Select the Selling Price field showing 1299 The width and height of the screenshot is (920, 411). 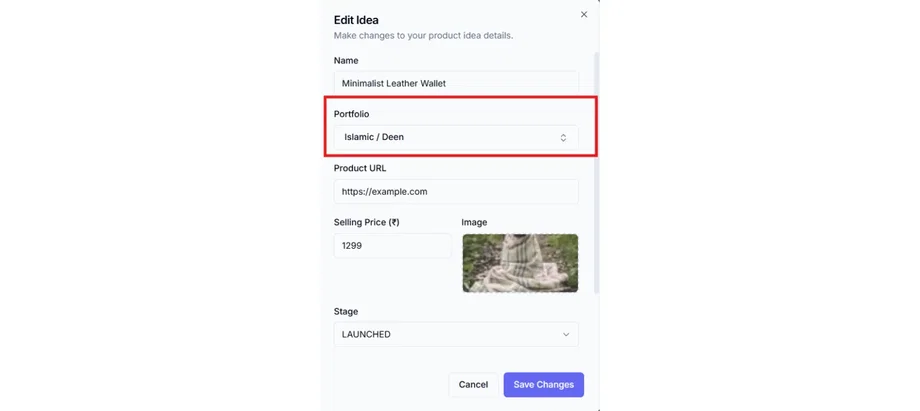392,245
